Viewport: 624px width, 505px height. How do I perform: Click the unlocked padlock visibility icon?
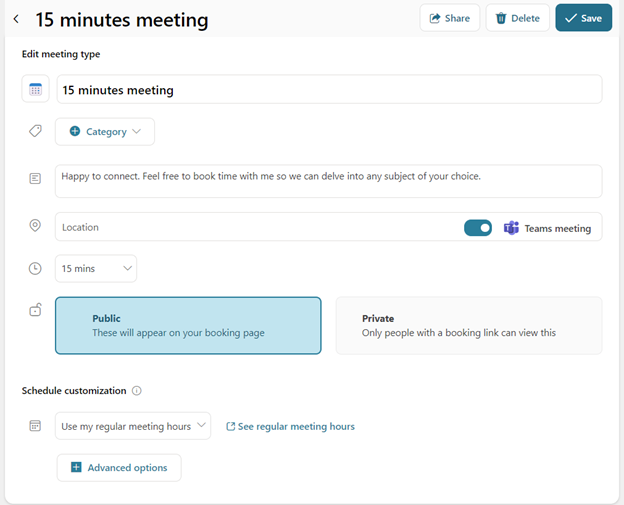point(35,310)
